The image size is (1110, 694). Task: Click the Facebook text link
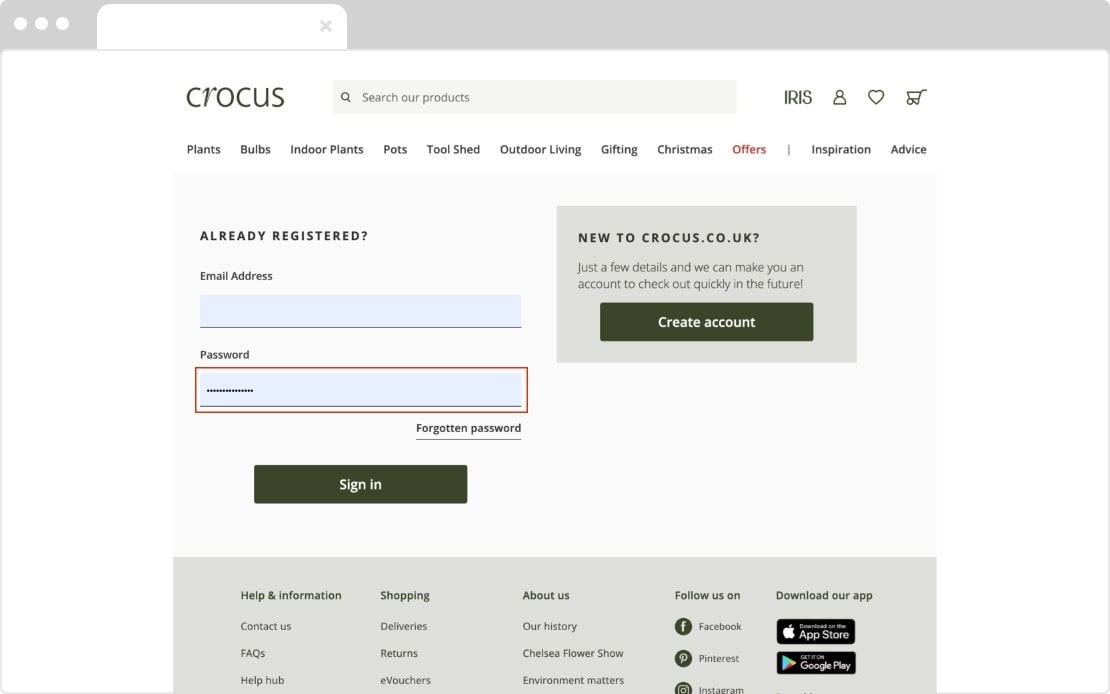pyautogui.click(x=720, y=626)
